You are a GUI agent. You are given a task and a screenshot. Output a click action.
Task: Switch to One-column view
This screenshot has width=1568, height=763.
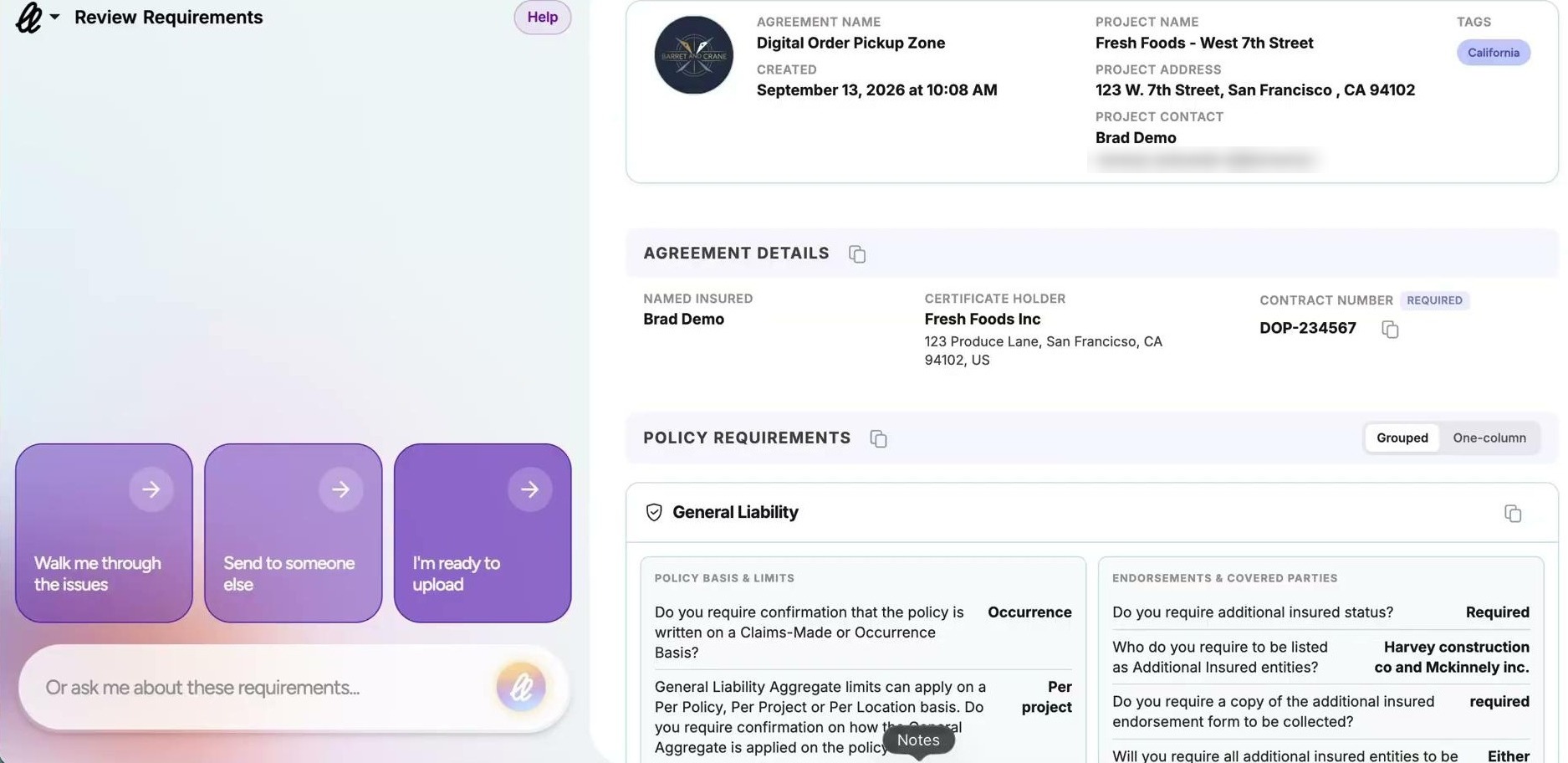coord(1489,438)
